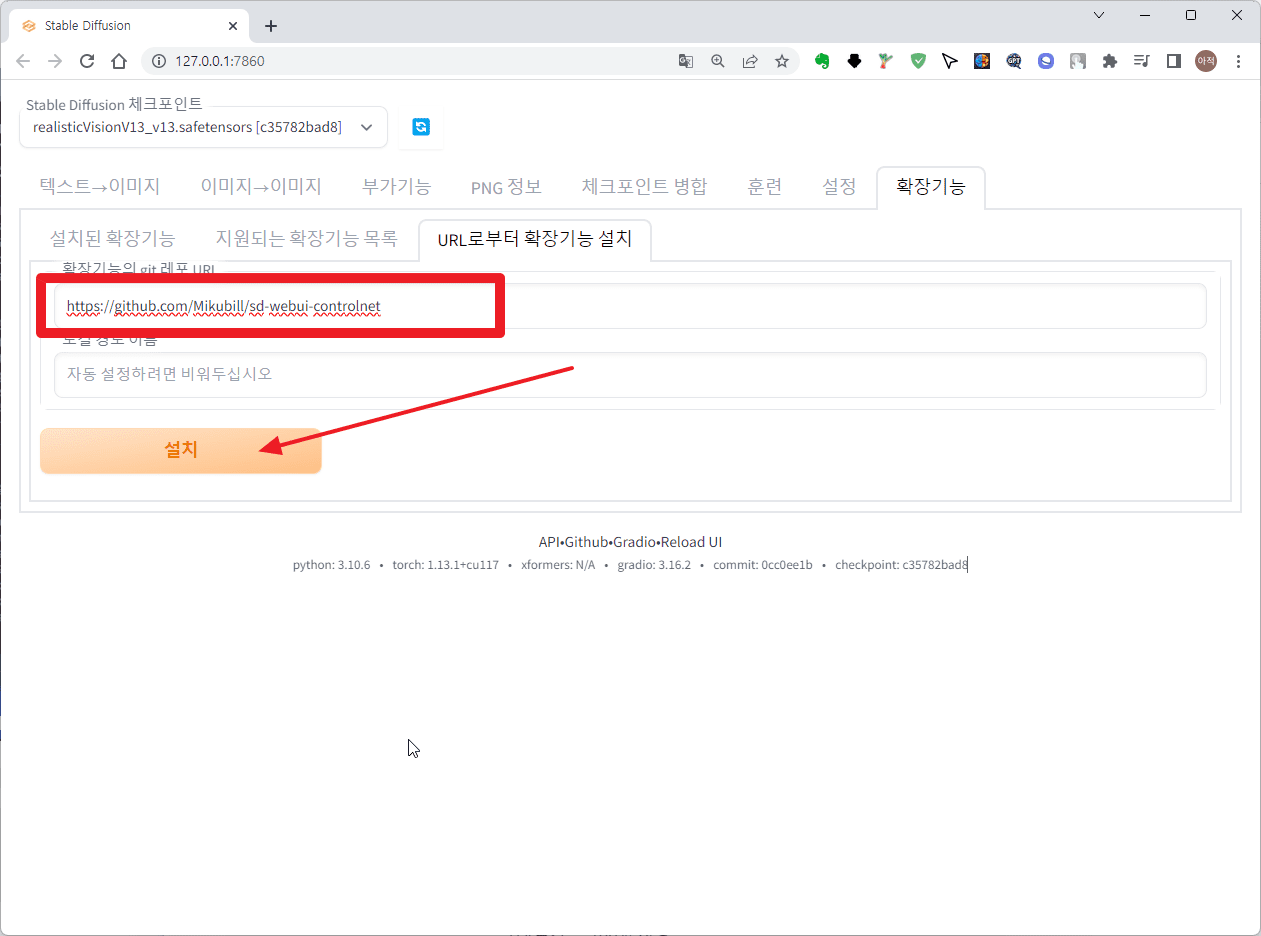Open a new browser tab
Viewport: 1261px width, 936px height.
click(x=271, y=26)
